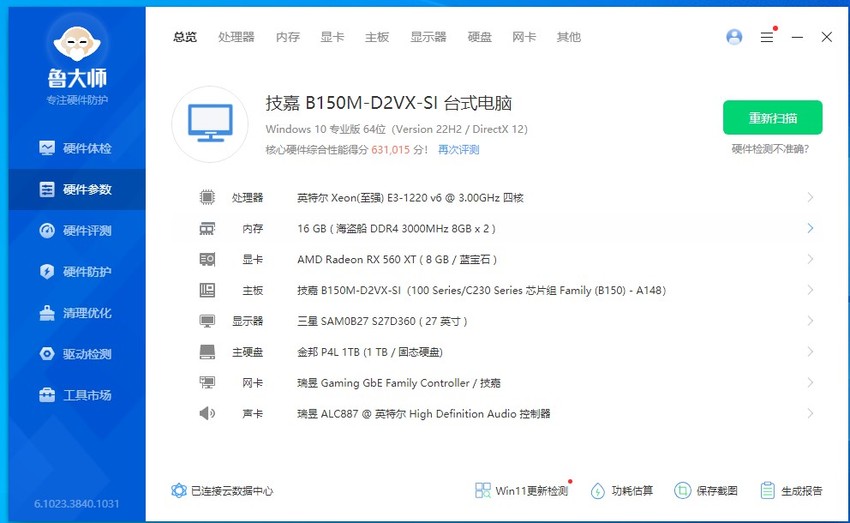Expand the 内存 row chevron
This screenshot has height=523, width=850.
point(810,228)
